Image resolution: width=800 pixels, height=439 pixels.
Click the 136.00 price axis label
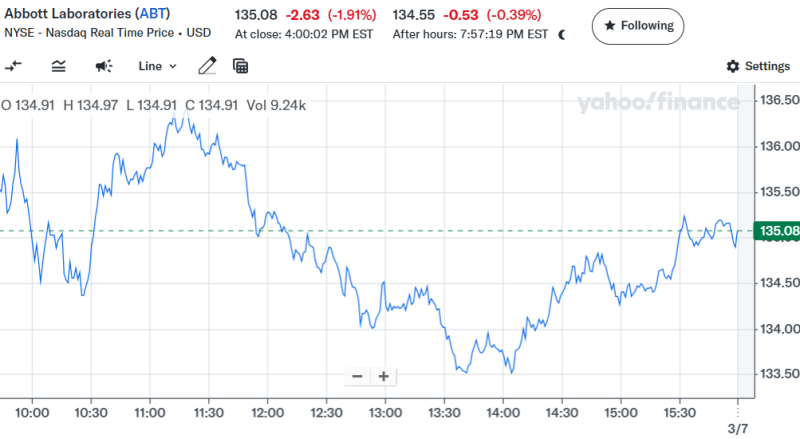tap(779, 146)
